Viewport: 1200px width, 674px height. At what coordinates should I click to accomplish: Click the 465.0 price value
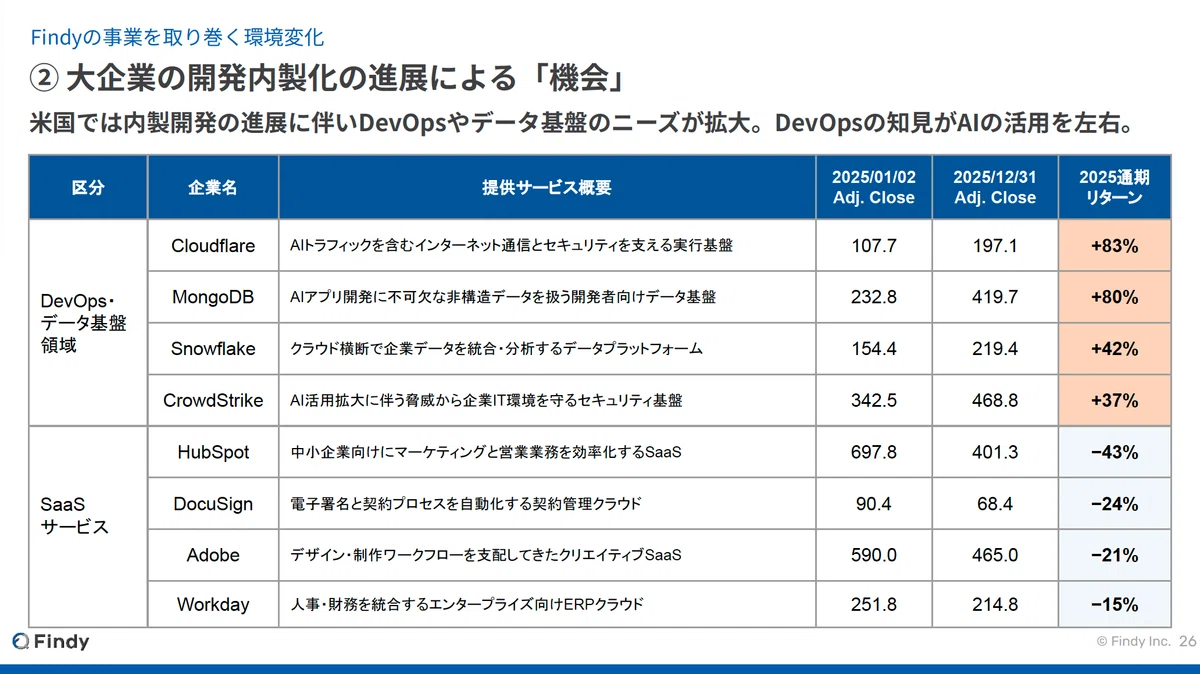(995, 555)
